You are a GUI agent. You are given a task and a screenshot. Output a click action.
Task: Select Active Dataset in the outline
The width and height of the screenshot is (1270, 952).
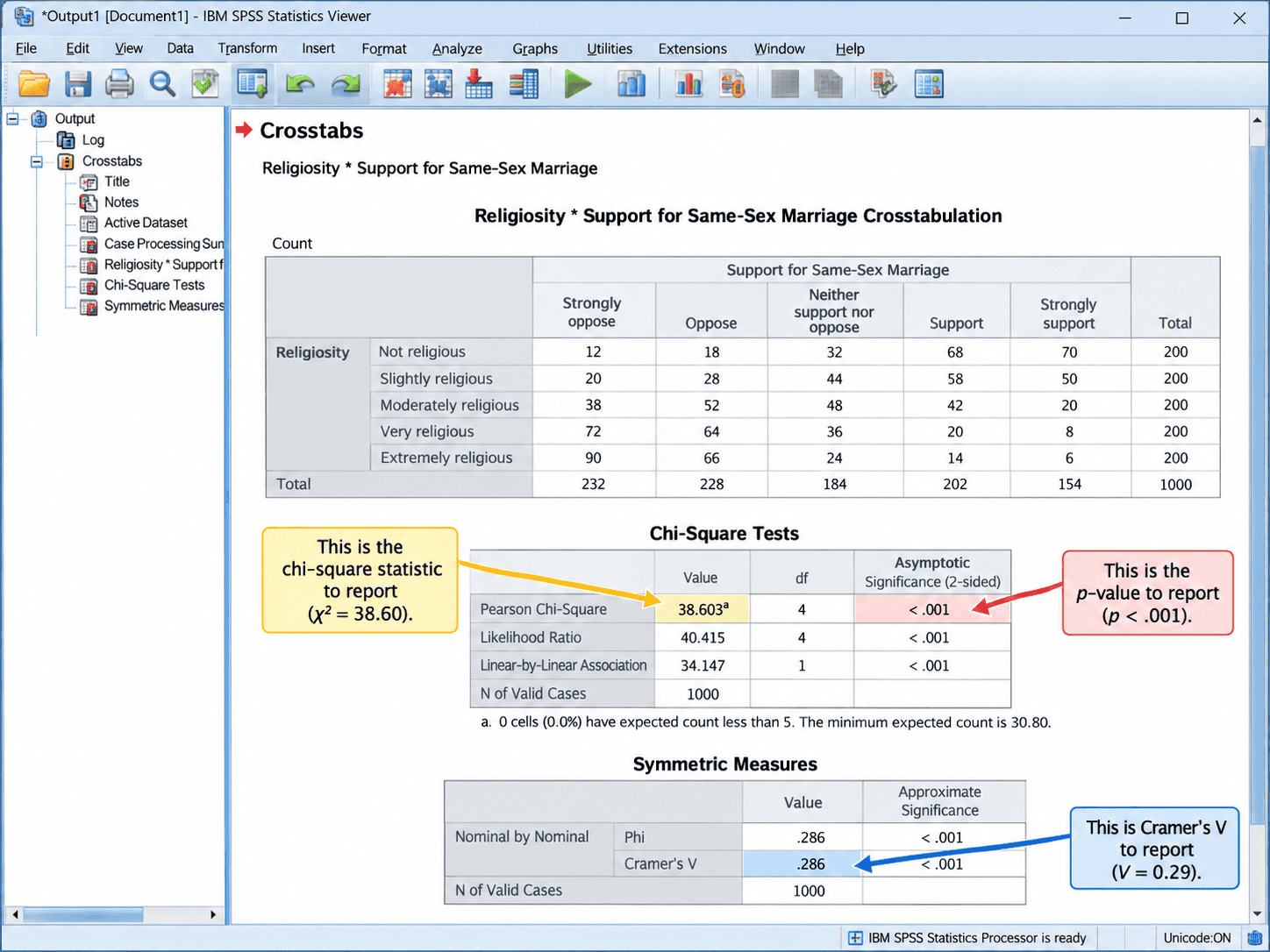[x=146, y=223]
